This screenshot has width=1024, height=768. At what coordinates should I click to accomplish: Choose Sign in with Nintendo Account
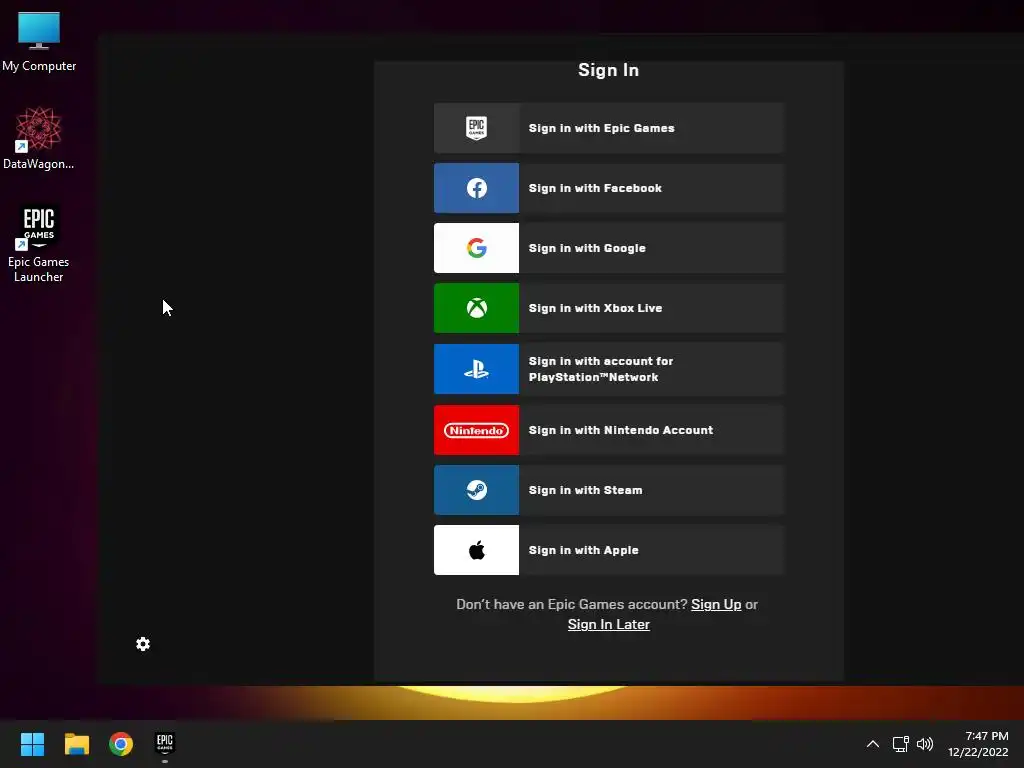[609, 430]
